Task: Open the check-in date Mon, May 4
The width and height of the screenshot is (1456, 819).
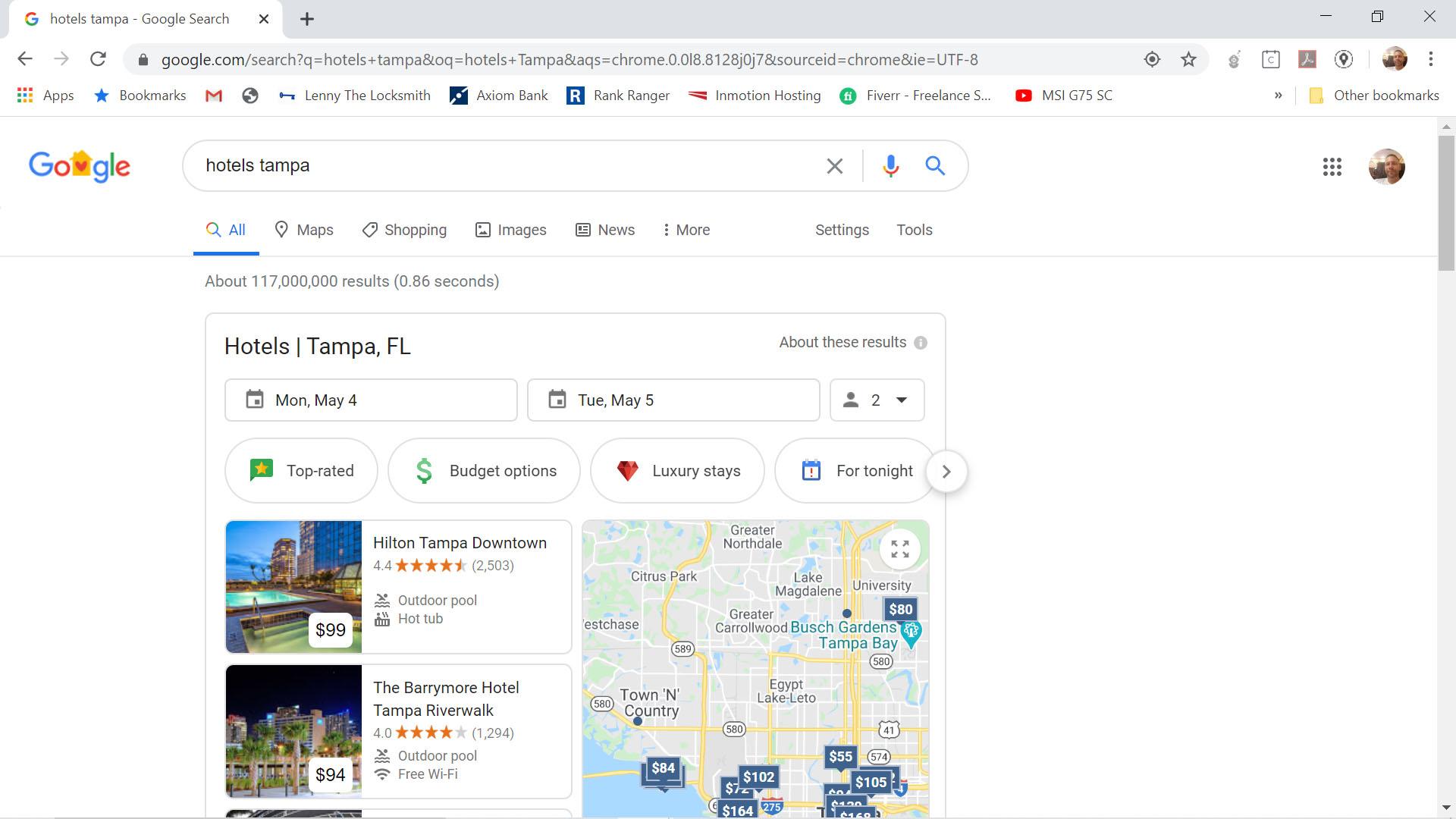Action: (371, 400)
